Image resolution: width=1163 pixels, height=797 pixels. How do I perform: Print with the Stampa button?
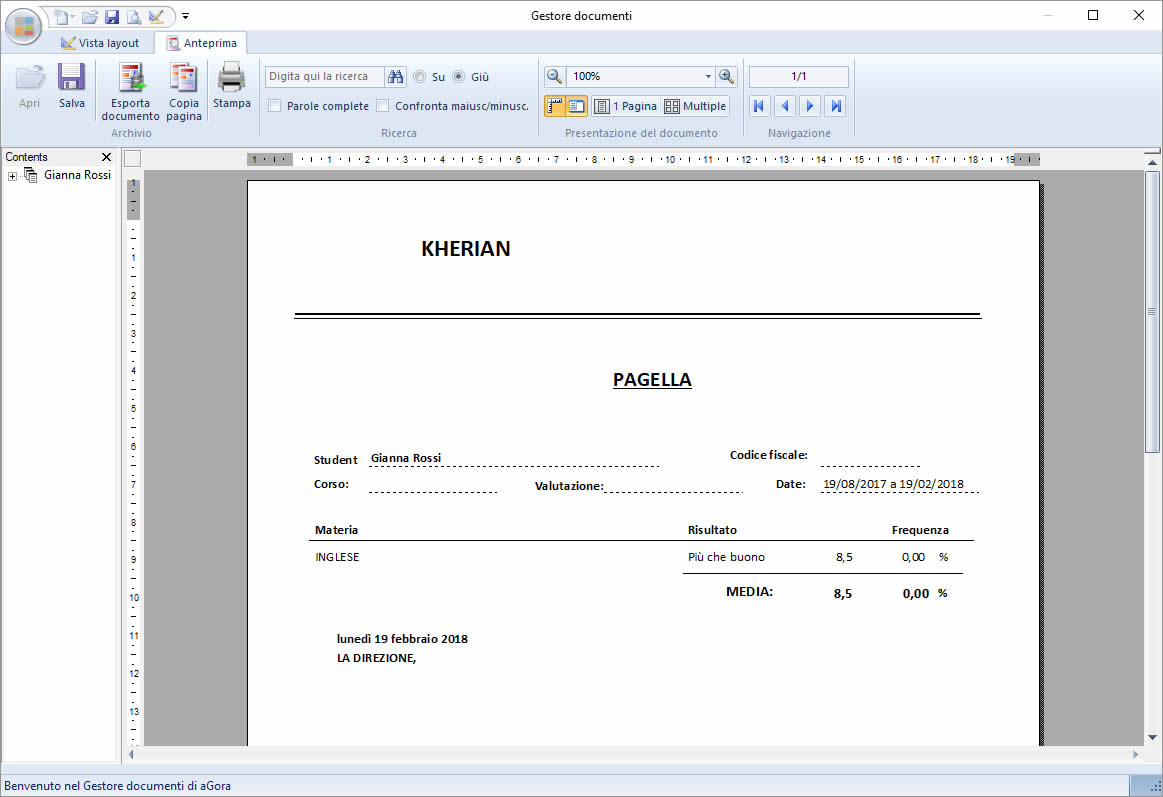point(231,86)
